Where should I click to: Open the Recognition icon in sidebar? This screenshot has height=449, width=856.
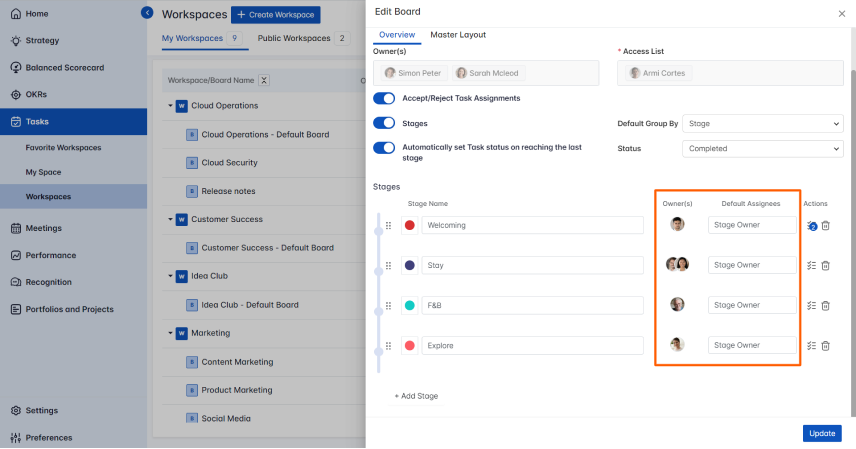[16, 282]
